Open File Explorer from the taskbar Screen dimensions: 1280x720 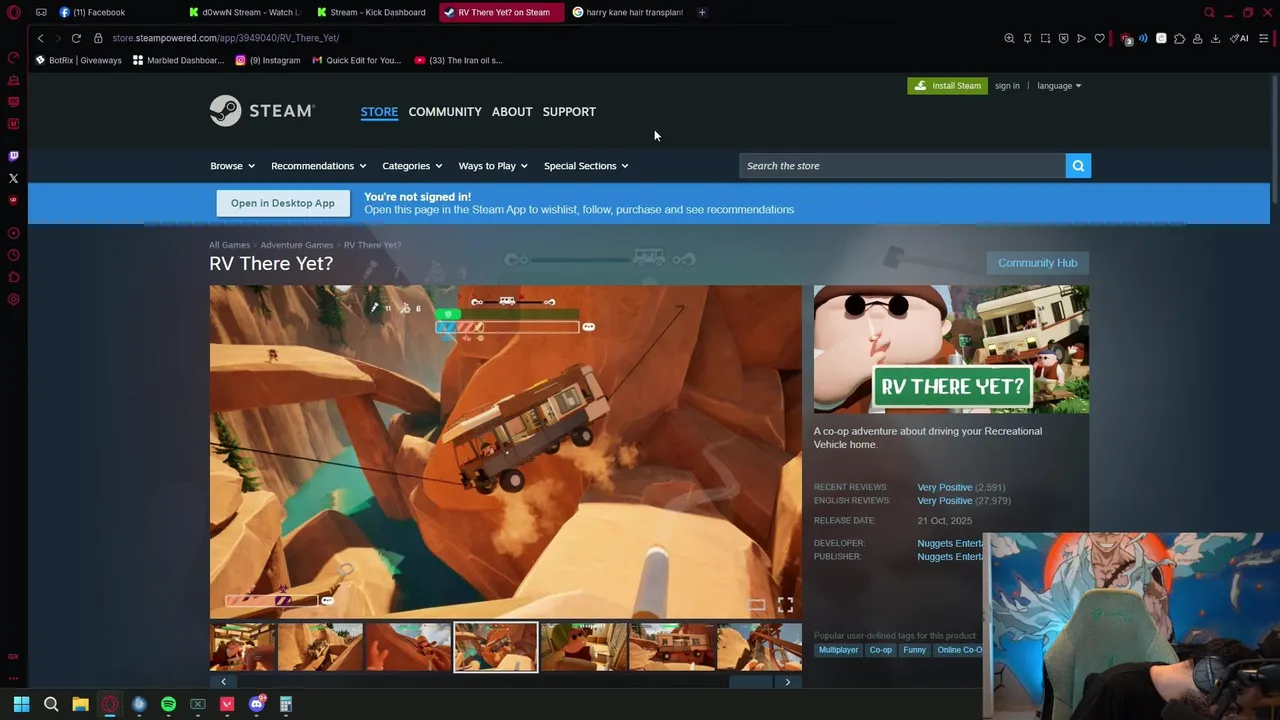point(80,704)
